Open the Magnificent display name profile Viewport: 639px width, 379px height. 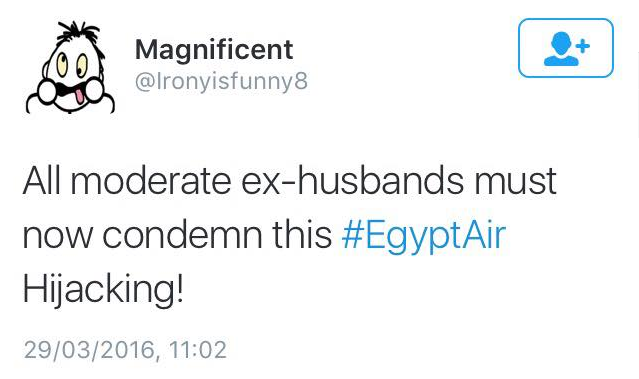(x=214, y=50)
